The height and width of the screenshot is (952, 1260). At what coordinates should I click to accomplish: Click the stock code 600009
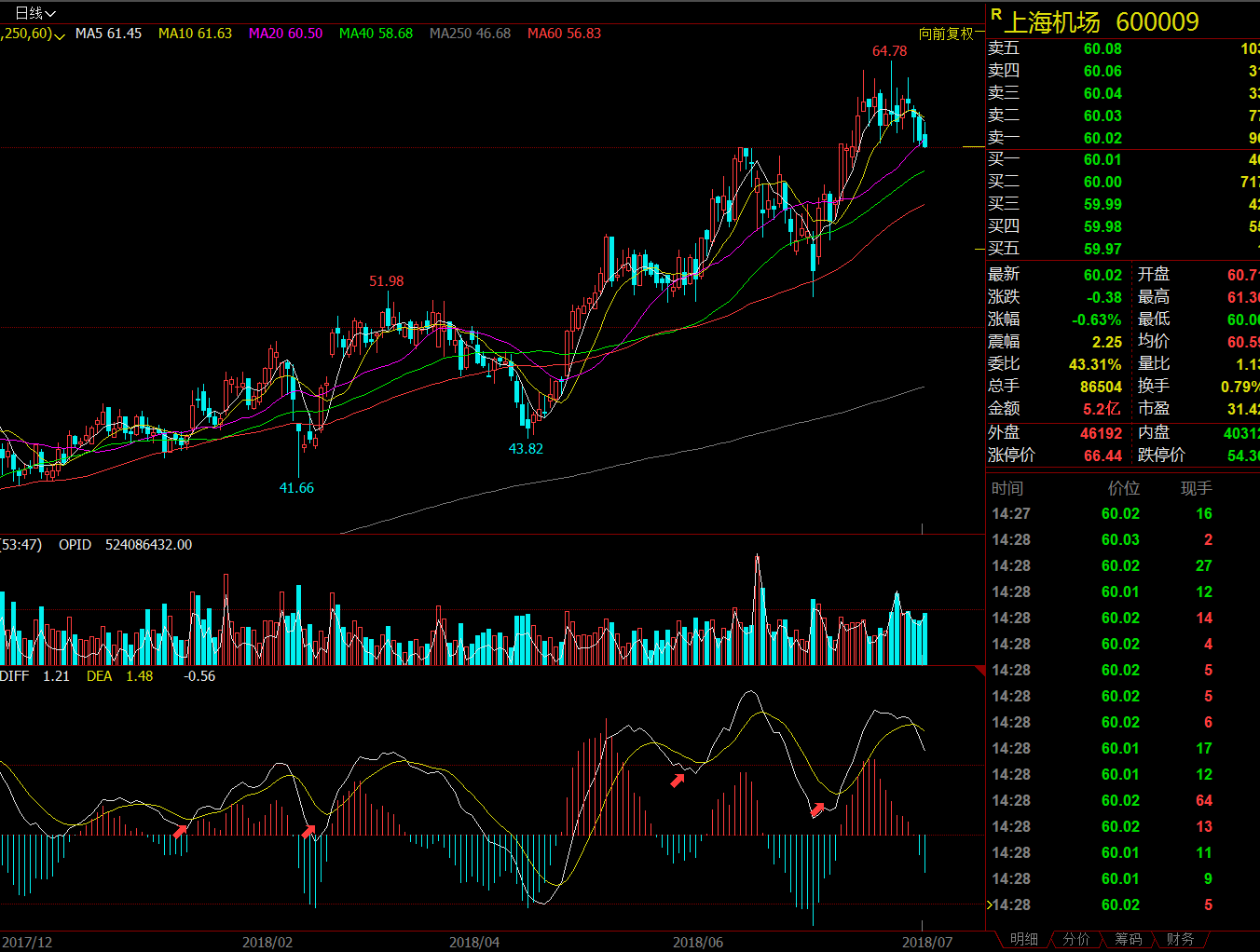click(1157, 21)
